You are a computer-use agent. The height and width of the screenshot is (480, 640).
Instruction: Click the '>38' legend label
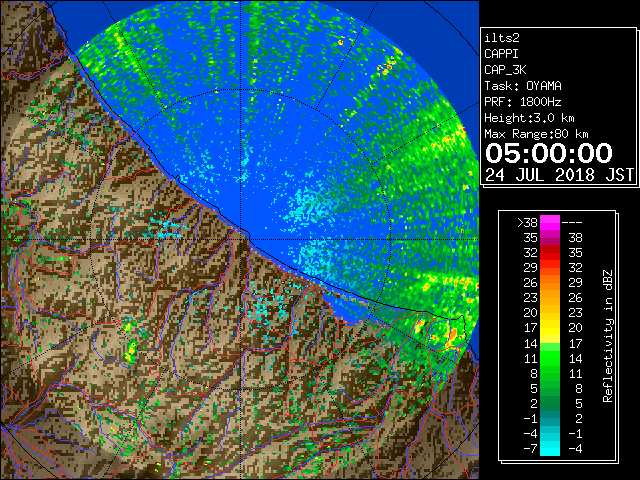click(527, 223)
